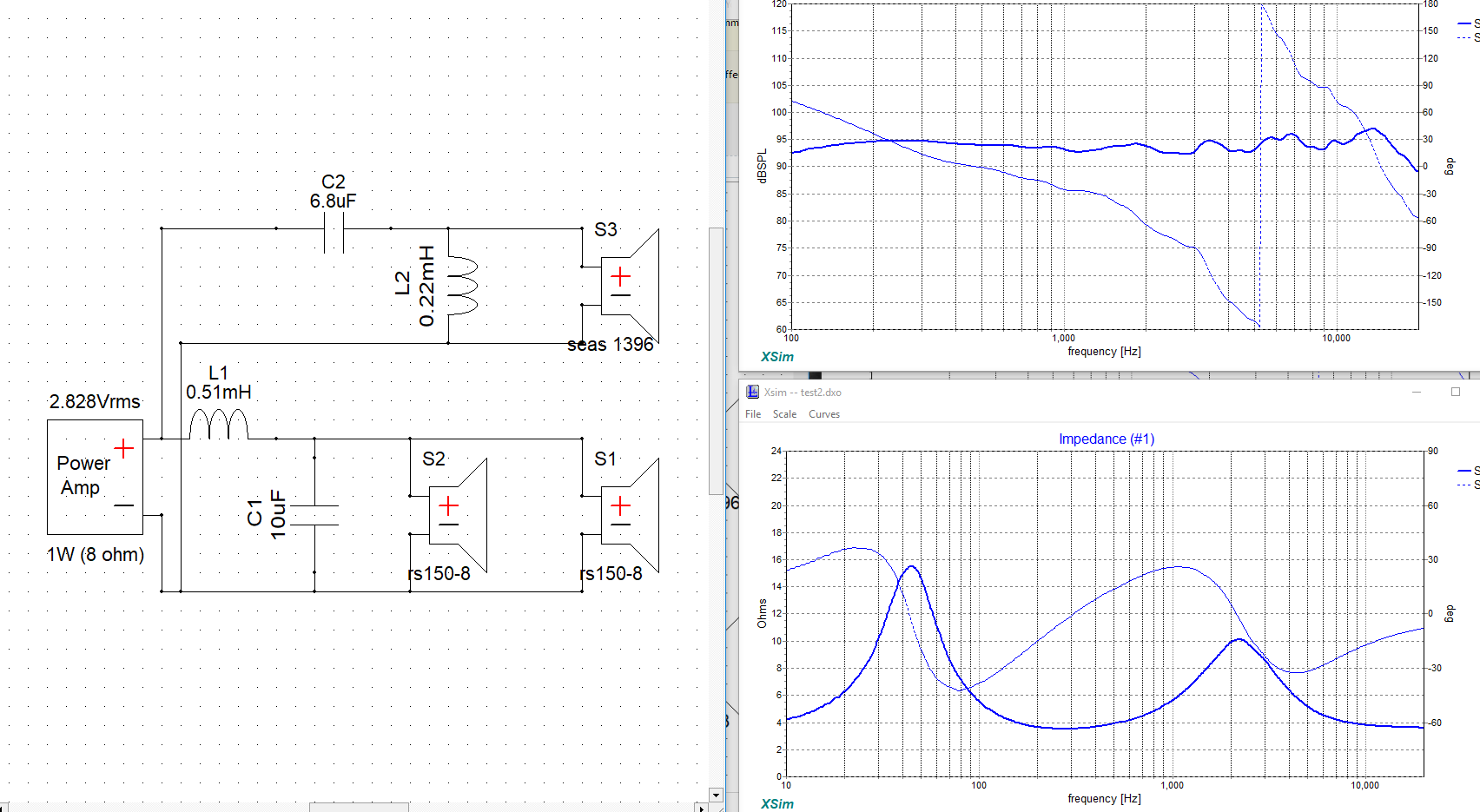Select the L2 0.22mH inductor coil
The image size is (1480, 812).
pyautogui.click(x=461, y=286)
